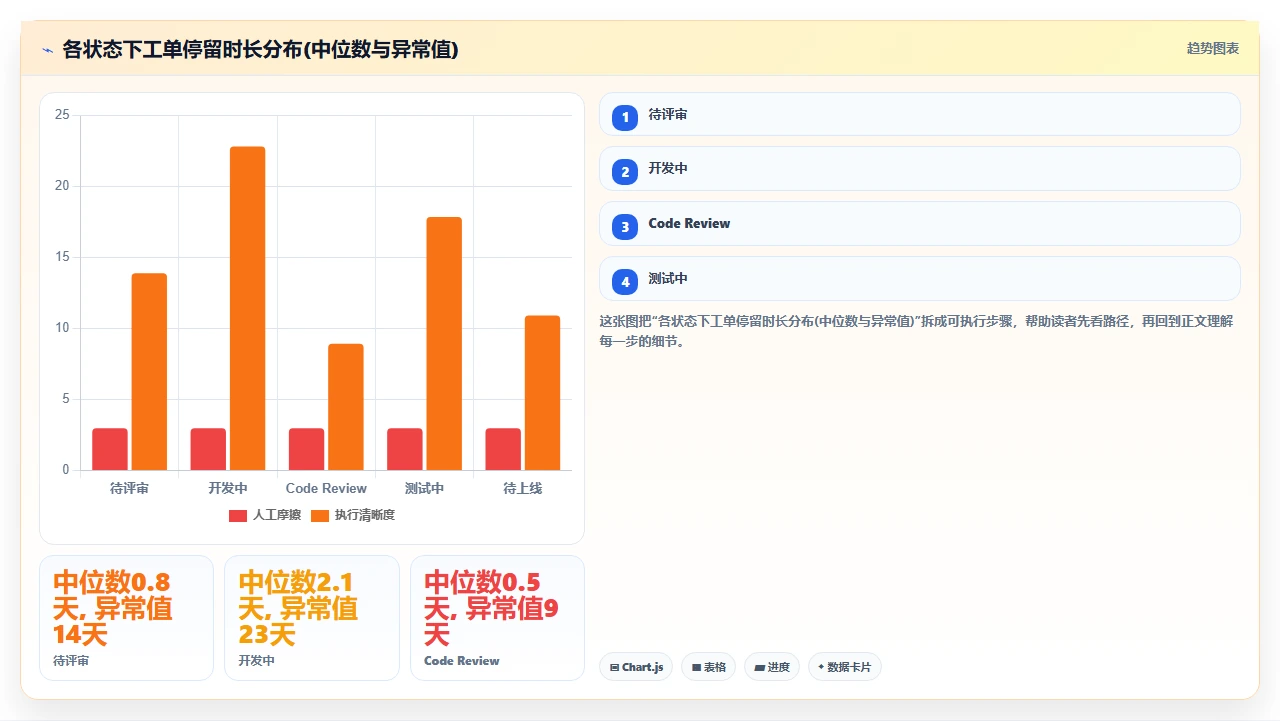Click the 测试中 x-axis label
This screenshot has height=721, width=1280.
point(424,489)
